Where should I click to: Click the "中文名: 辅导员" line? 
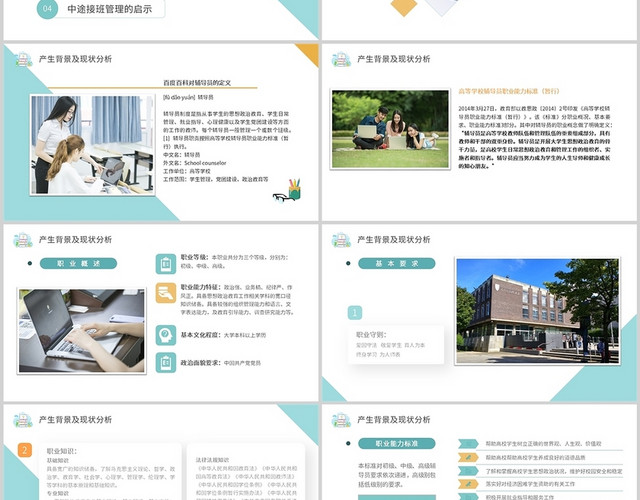[182, 155]
